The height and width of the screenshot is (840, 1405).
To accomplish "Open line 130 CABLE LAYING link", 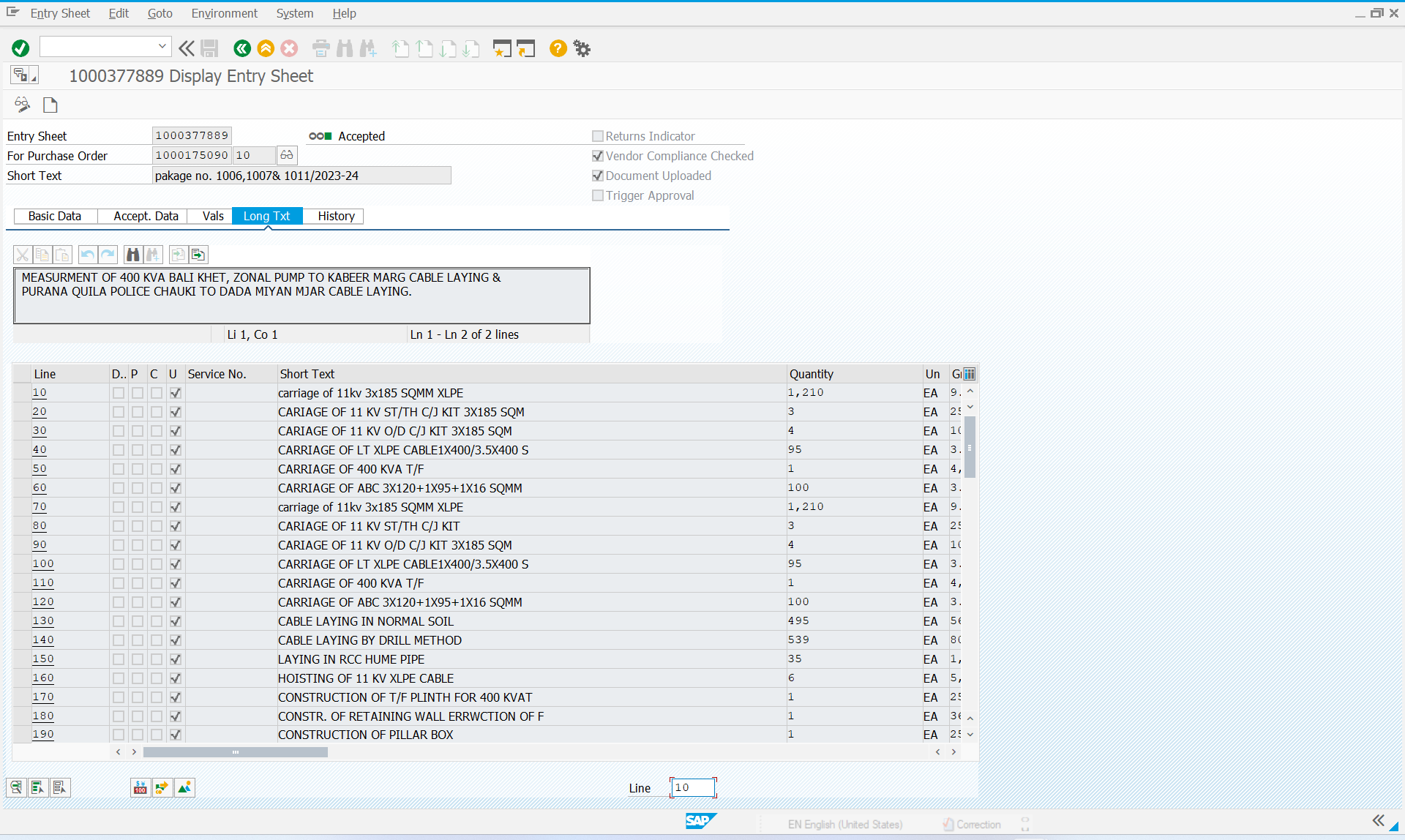I will click(43, 620).
